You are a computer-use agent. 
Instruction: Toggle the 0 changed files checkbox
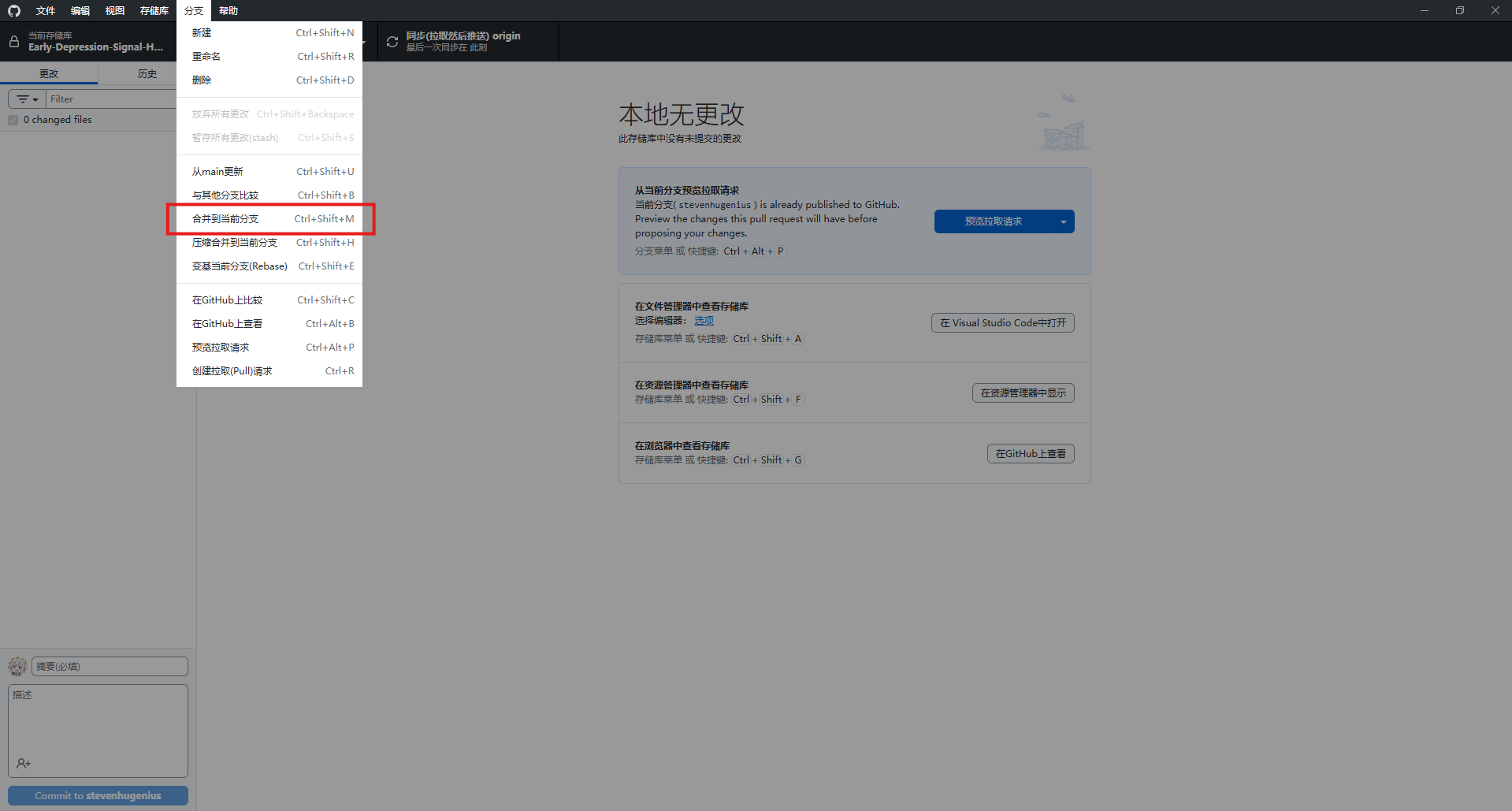pyautogui.click(x=13, y=120)
